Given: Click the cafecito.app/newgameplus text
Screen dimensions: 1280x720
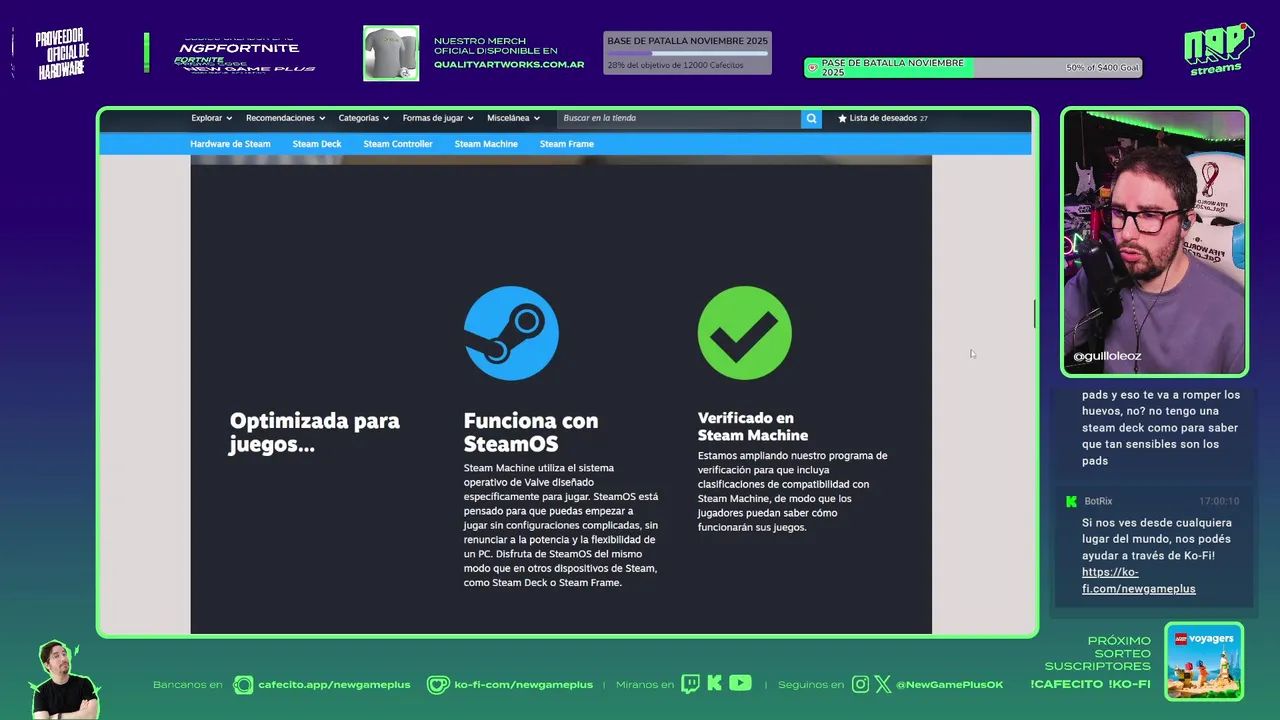Looking at the screenshot, I should [x=334, y=685].
